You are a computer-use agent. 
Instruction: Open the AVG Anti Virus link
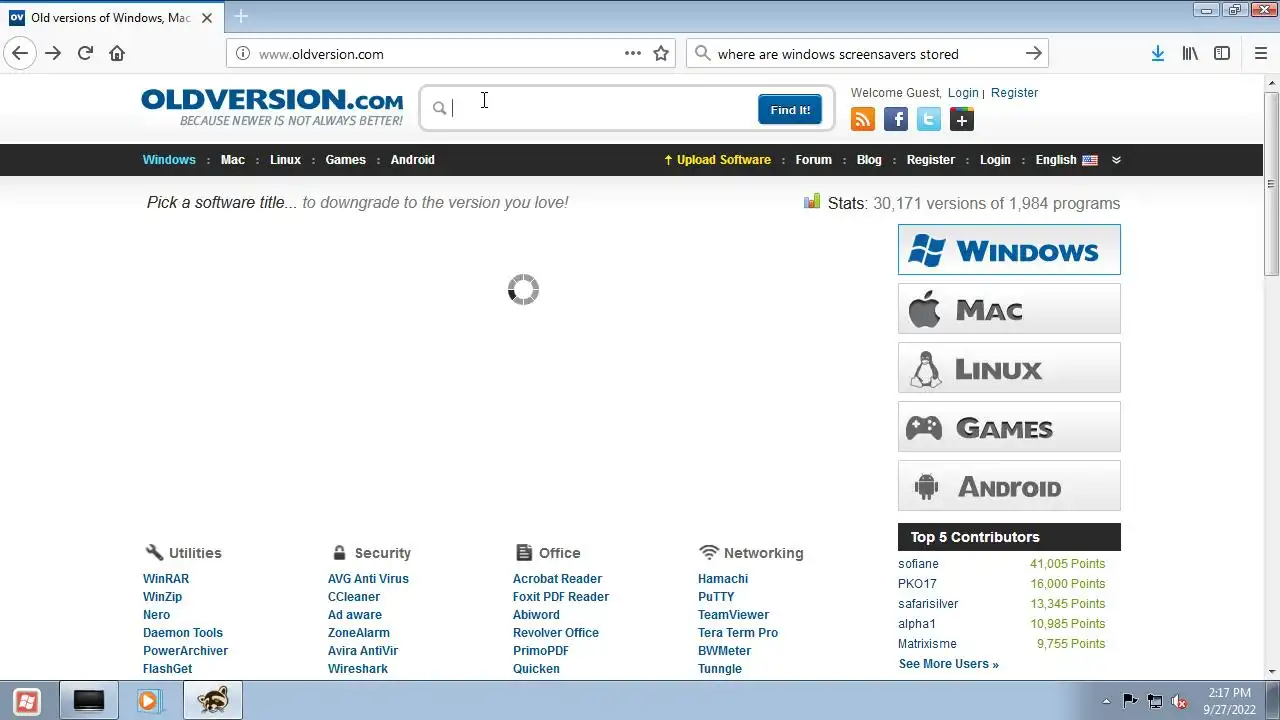point(368,579)
